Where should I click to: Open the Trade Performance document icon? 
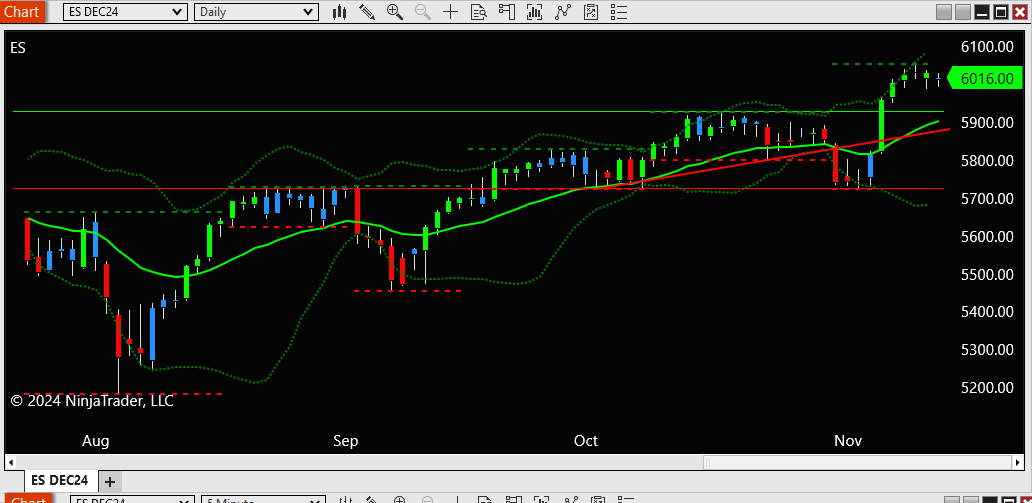590,11
